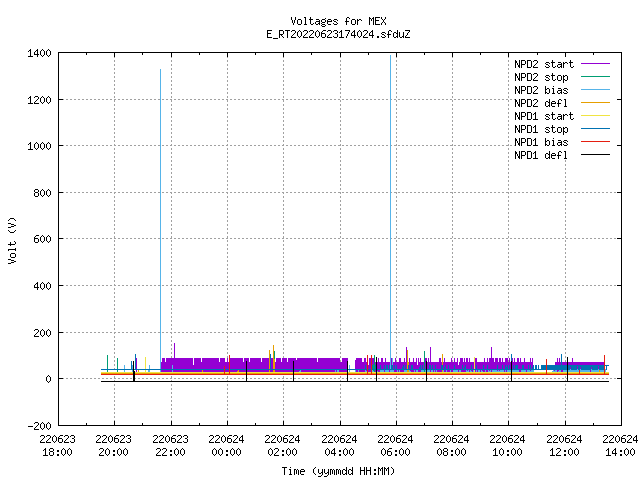The height and width of the screenshot is (480, 640).
Task: Click the 'NPD2 start' legend label
Action: point(544,64)
